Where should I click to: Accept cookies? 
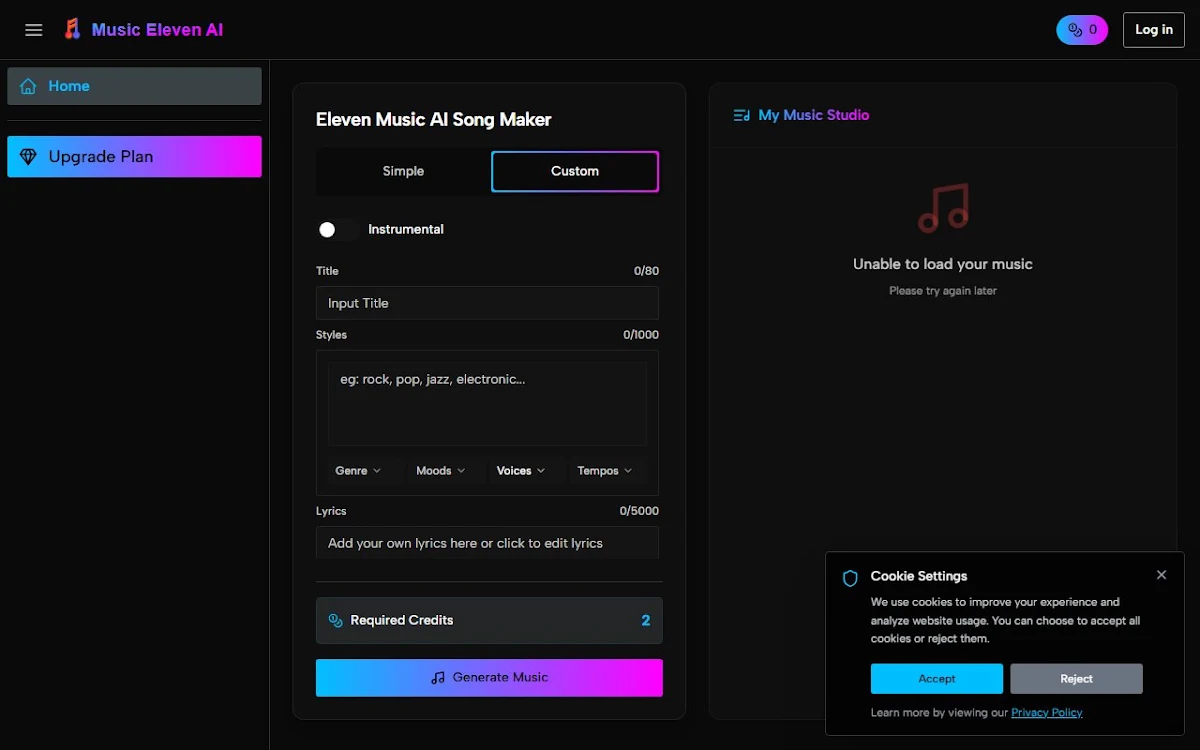[x=937, y=679]
